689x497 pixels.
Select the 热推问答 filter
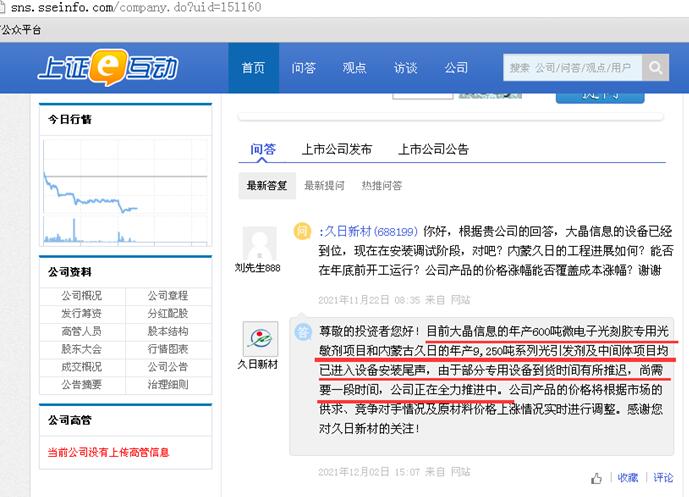click(x=382, y=185)
